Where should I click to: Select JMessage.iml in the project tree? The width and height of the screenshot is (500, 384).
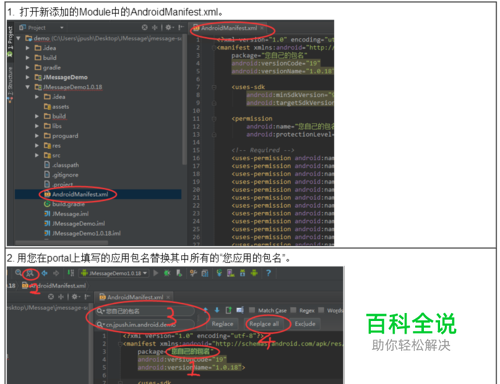pyautogui.click(x=66, y=214)
